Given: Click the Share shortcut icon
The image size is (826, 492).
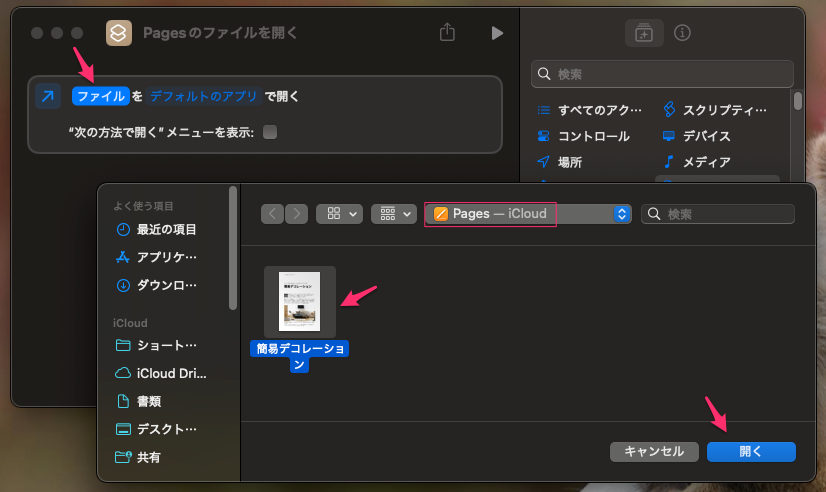Looking at the screenshot, I should (447, 33).
